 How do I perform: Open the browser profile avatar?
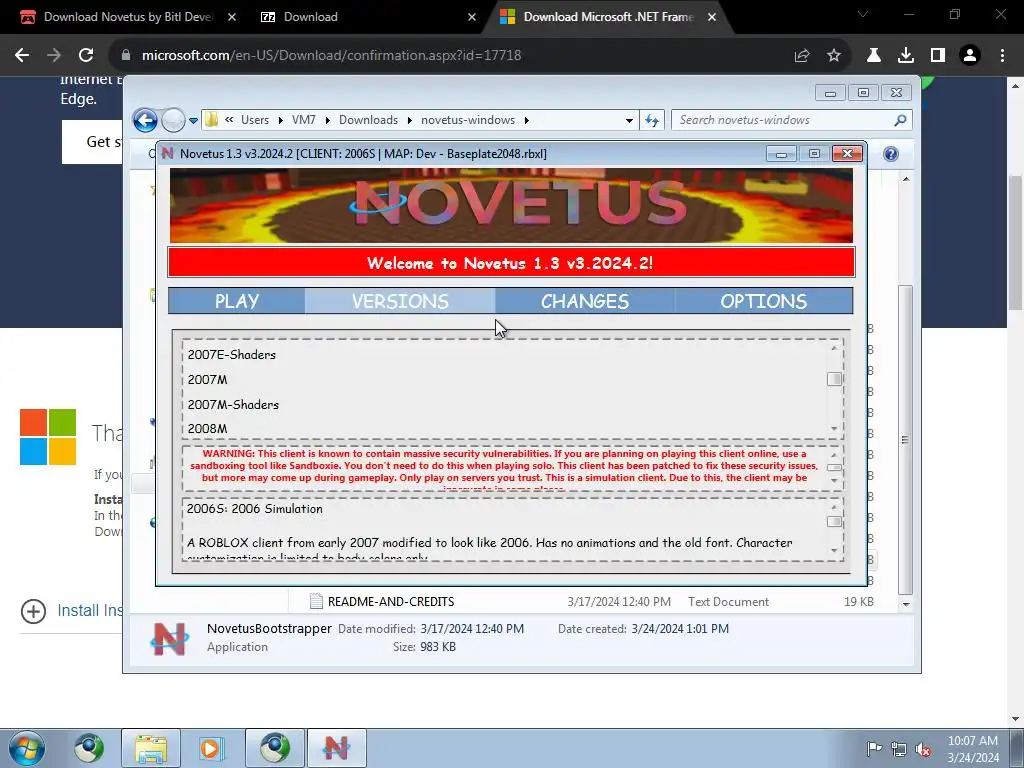pos(970,56)
